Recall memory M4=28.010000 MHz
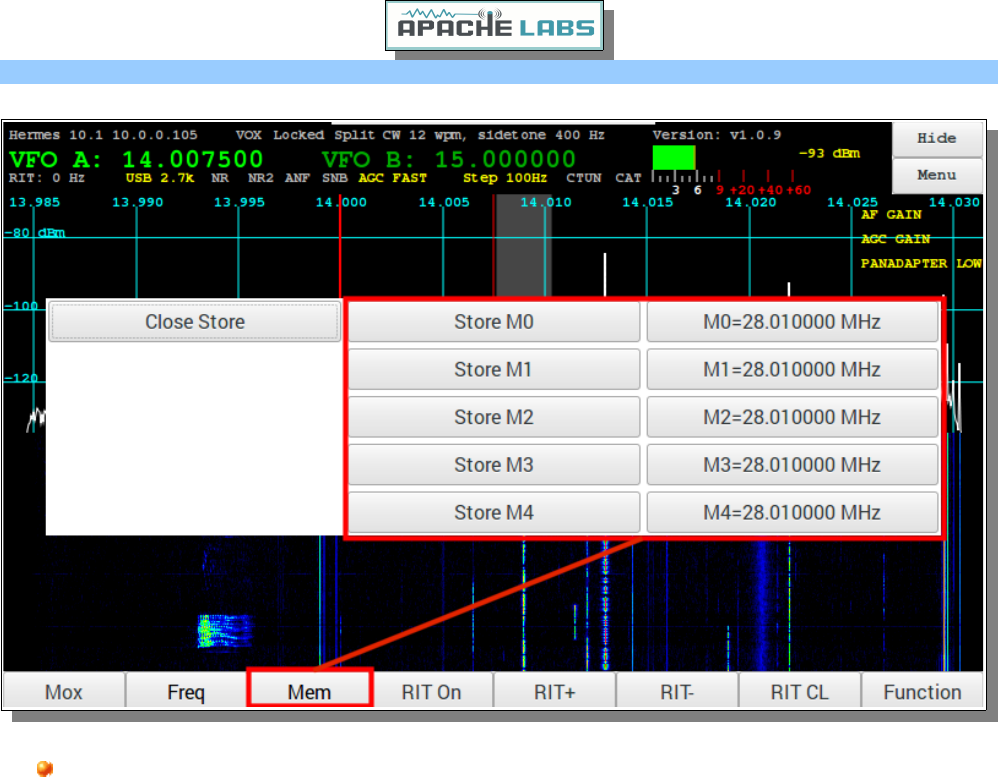This screenshot has height=777, width=998. click(792, 512)
